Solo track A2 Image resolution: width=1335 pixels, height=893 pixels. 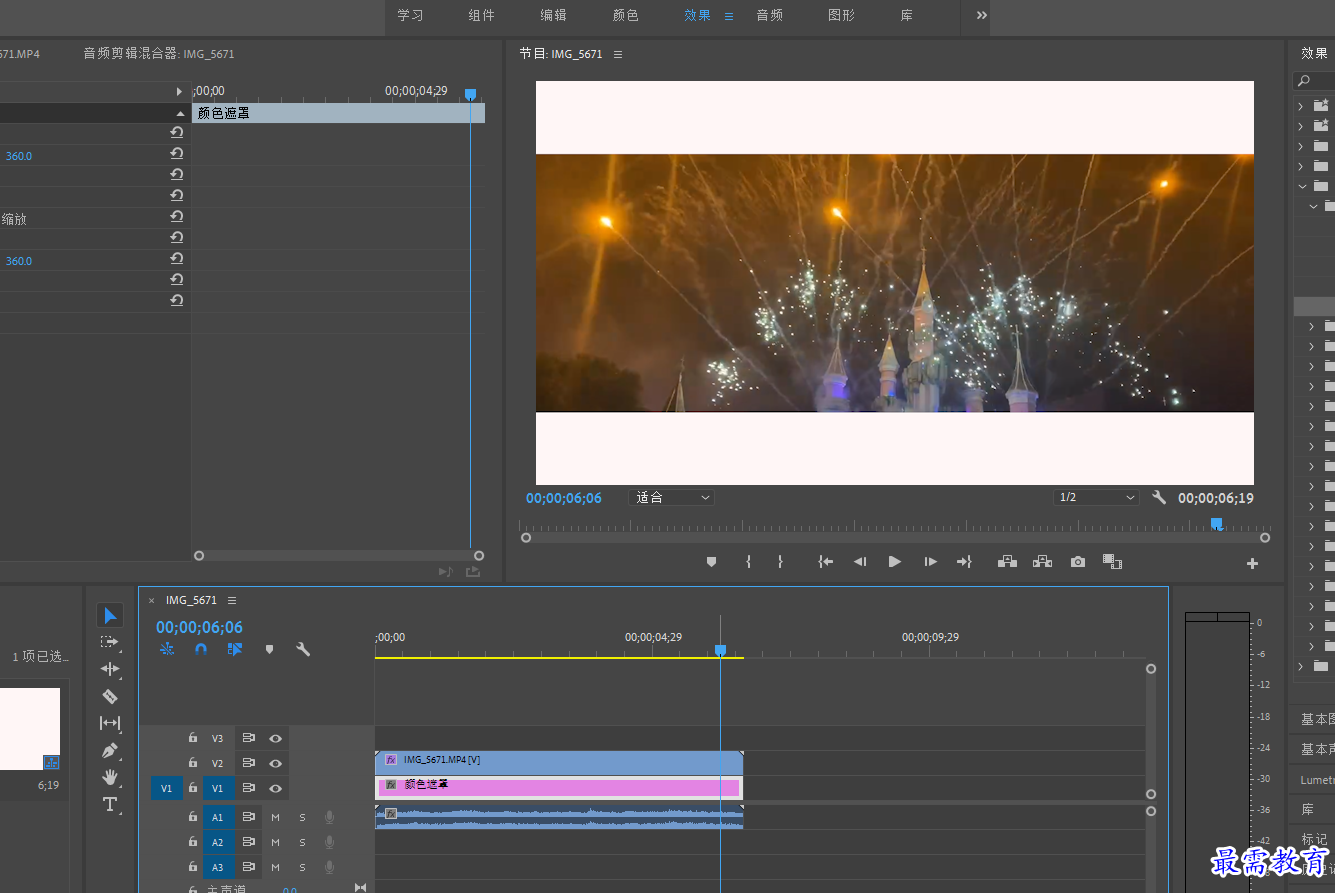(302, 842)
